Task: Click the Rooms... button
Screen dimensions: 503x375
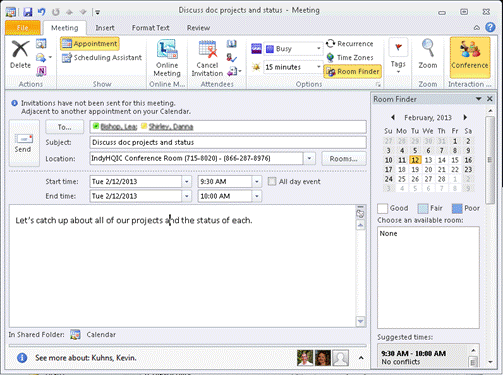Action: 344,159
